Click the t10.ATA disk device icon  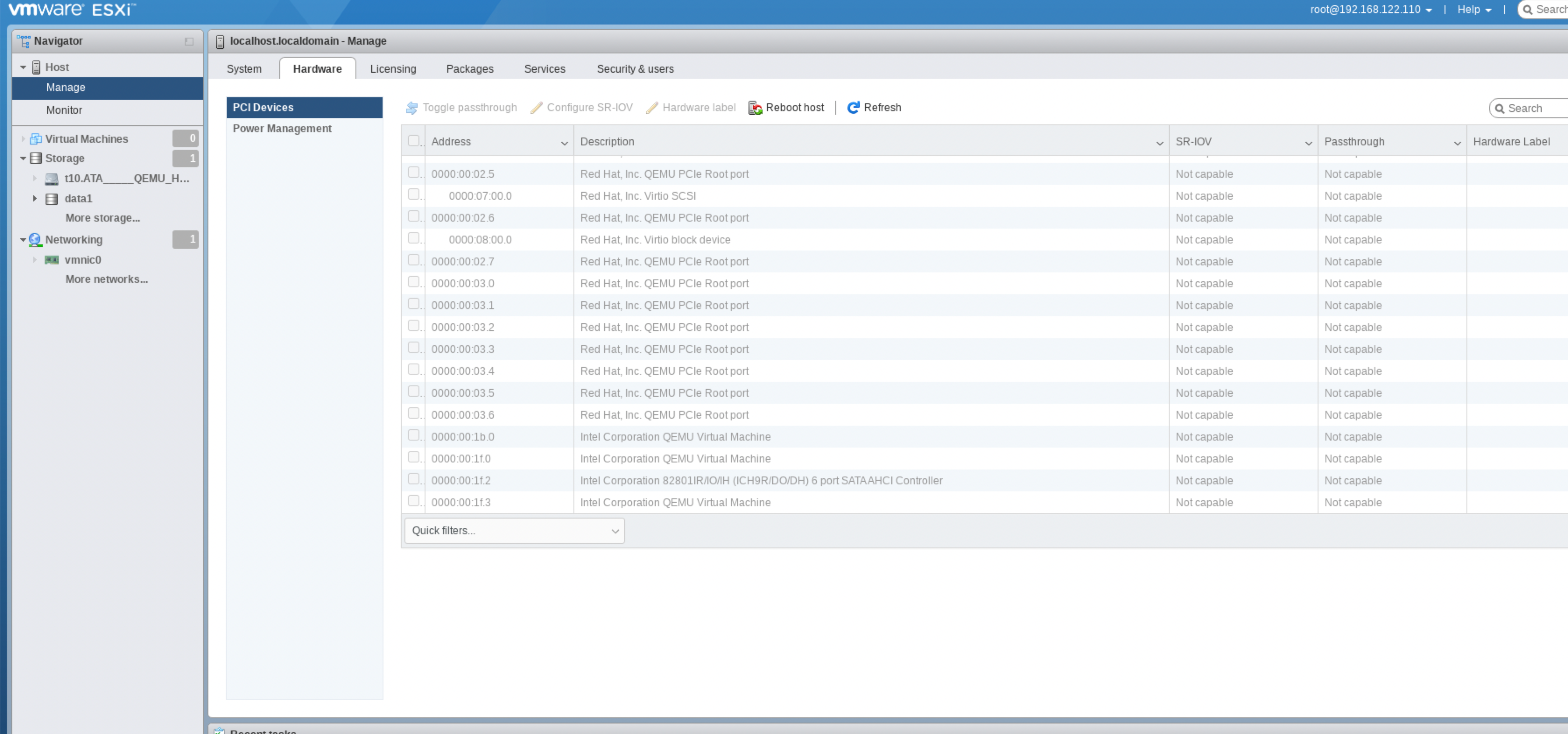pyautogui.click(x=52, y=179)
